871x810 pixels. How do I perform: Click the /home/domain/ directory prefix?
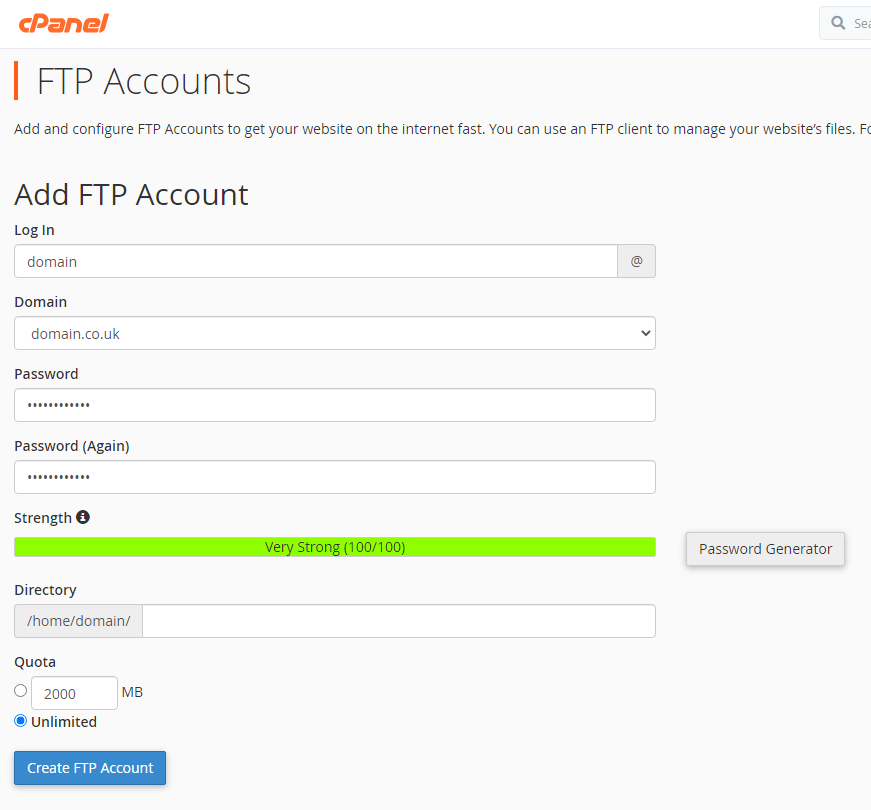77,621
